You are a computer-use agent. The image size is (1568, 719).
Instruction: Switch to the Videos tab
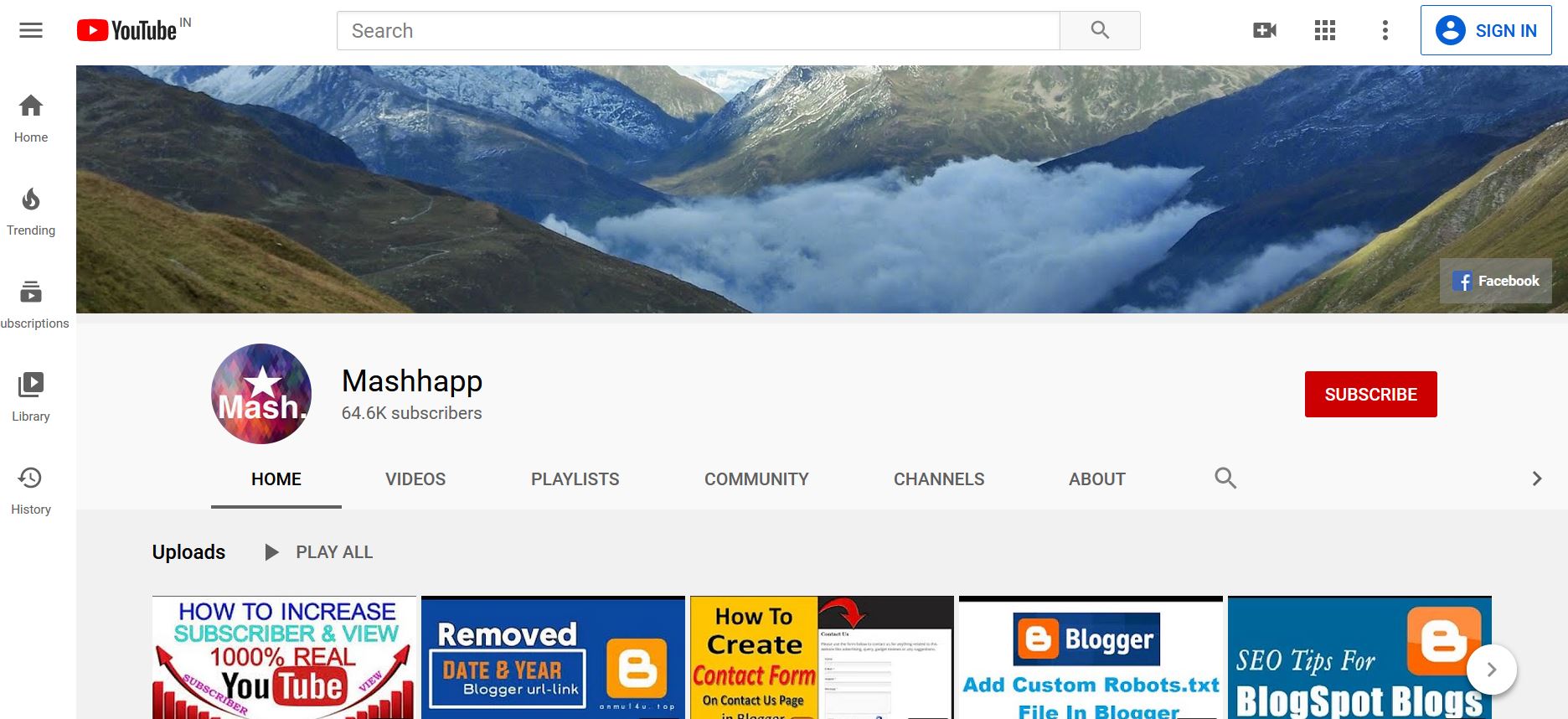[415, 479]
